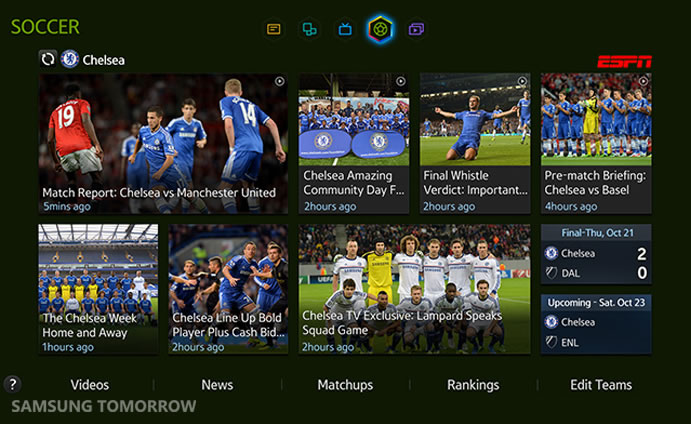Select the highlighted soccer ball hub icon
The height and width of the screenshot is (424, 691).
(380, 30)
